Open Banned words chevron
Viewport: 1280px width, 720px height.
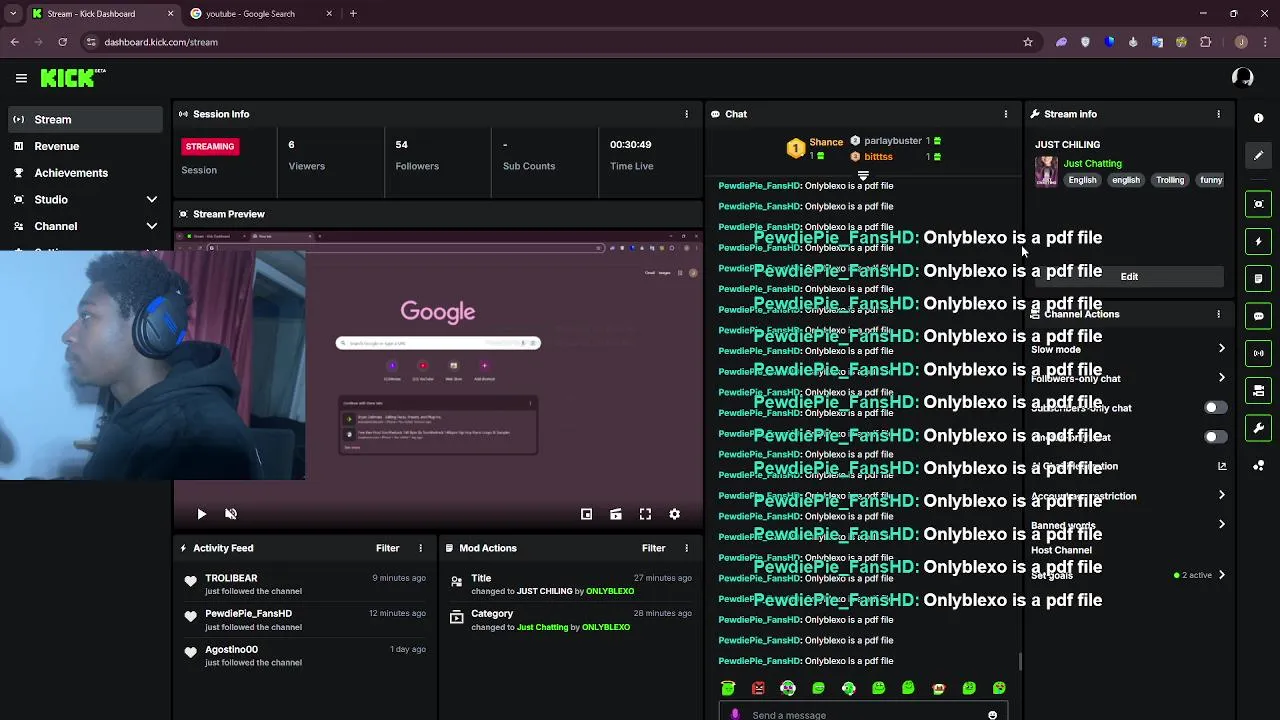point(1221,524)
